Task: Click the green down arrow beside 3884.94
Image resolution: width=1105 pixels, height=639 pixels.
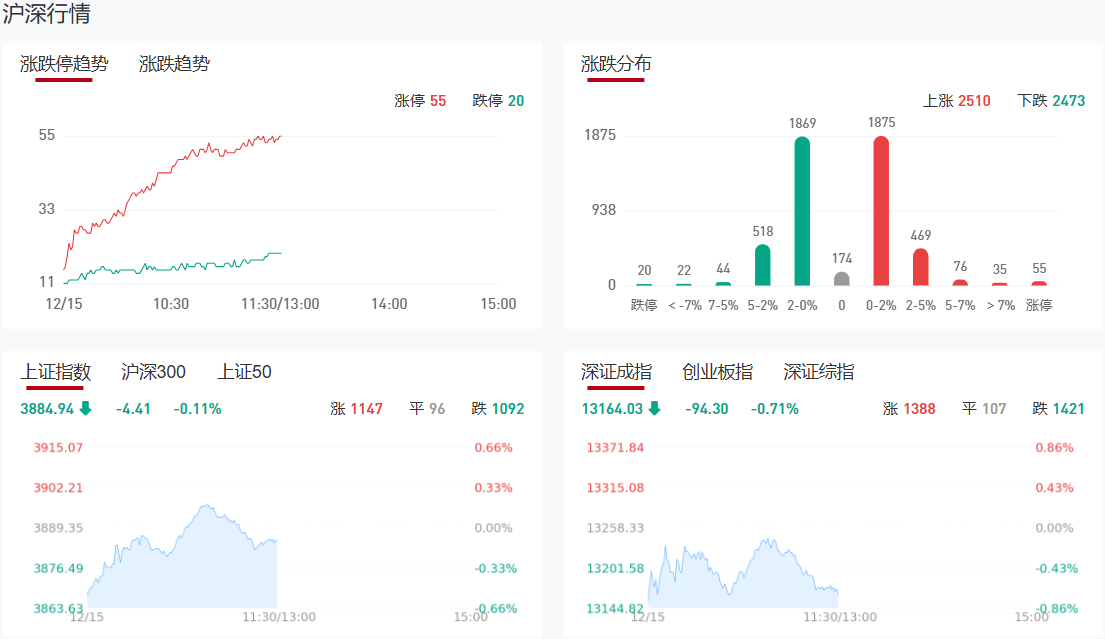Action: (85, 408)
